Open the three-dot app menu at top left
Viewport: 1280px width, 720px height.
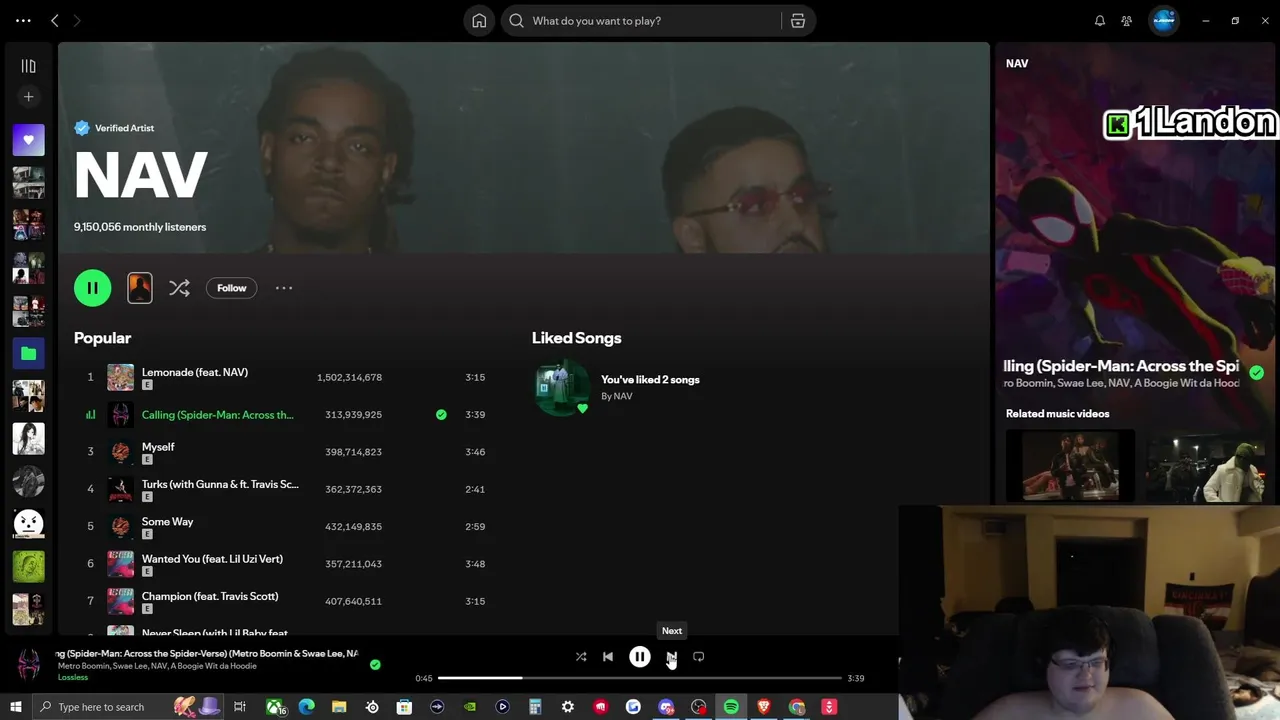pyautogui.click(x=23, y=21)
